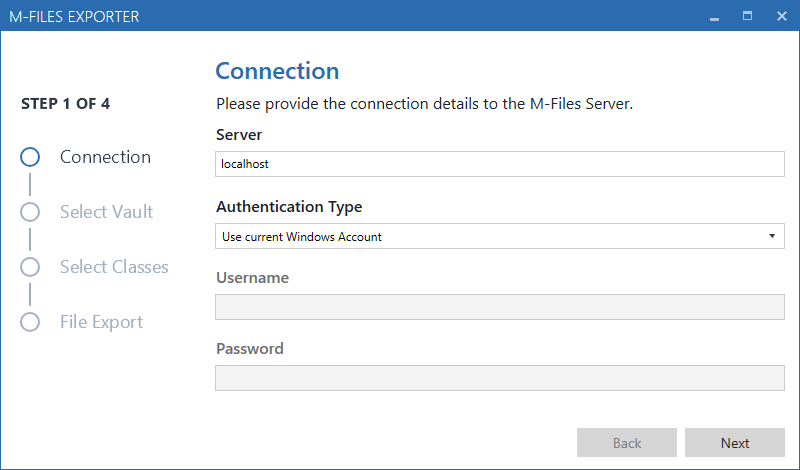Click the Select Vault step circle
The image size is (800, 470).
[x=30, y=212]
